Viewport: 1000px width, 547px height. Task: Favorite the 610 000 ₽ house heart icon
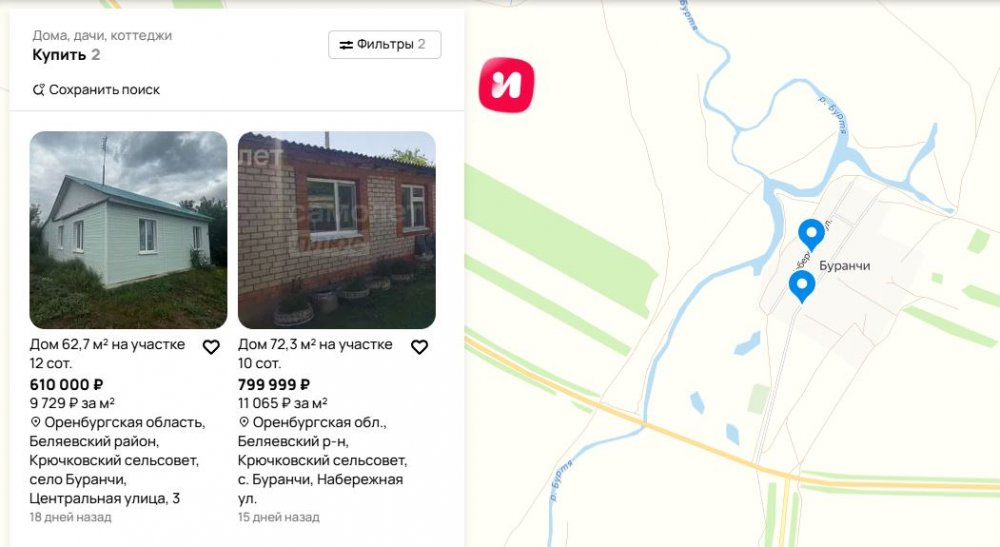tap(211, 347)
